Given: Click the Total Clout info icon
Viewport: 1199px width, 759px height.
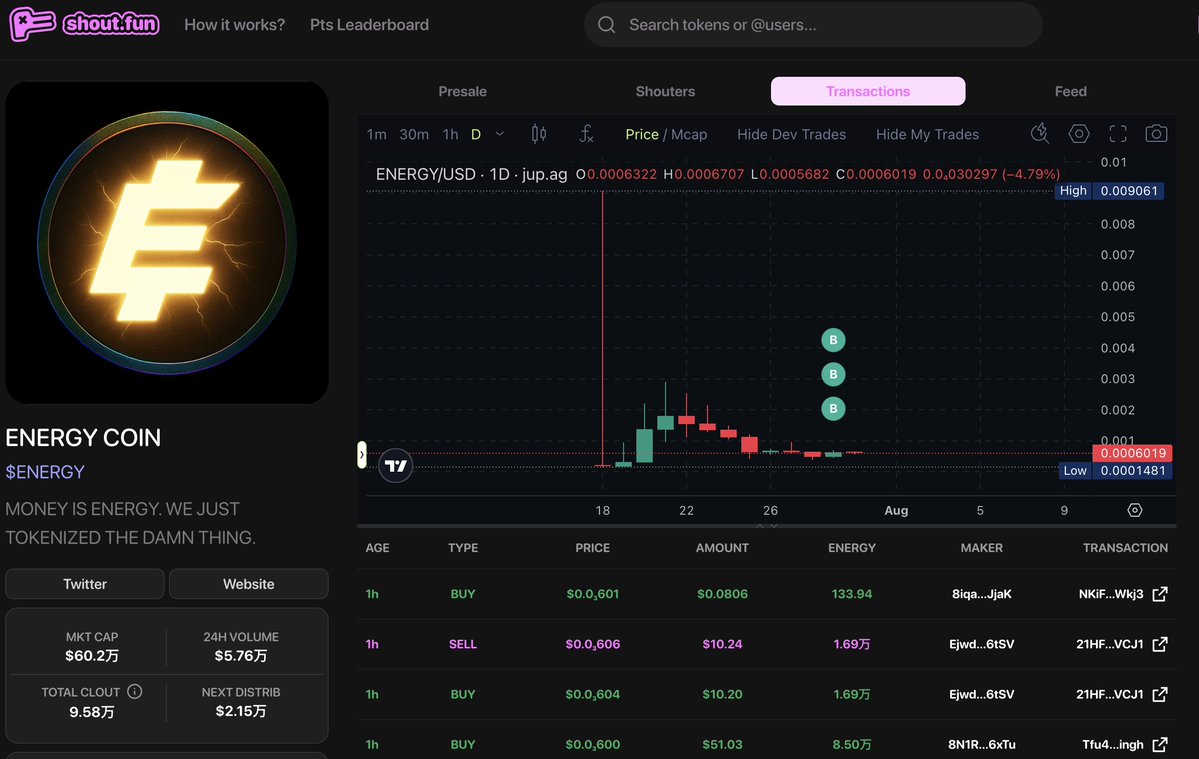Looking at the screenshot, I should [x=135, y=692].
